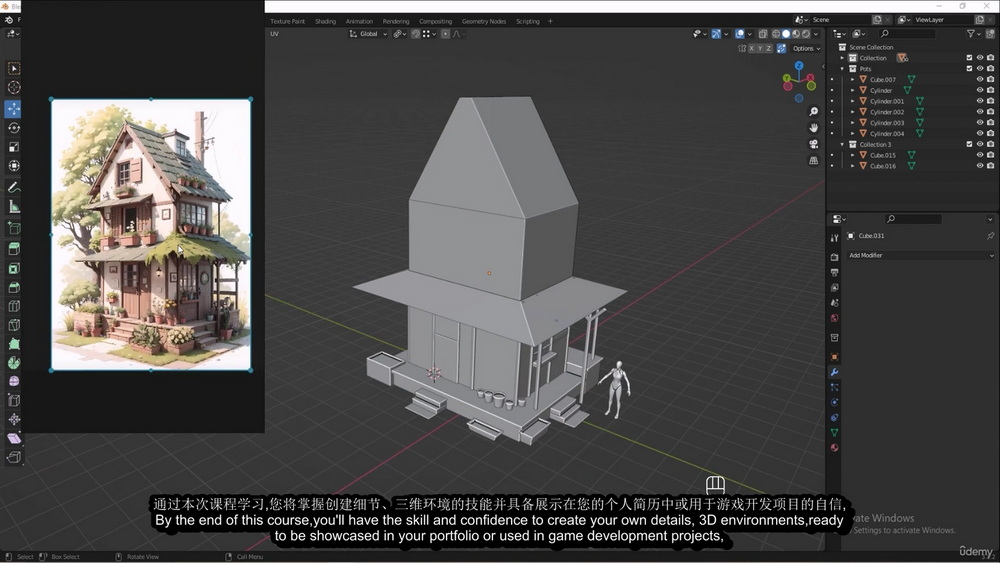
Task: Select the Move tool
Action: [x=13, y=108]
